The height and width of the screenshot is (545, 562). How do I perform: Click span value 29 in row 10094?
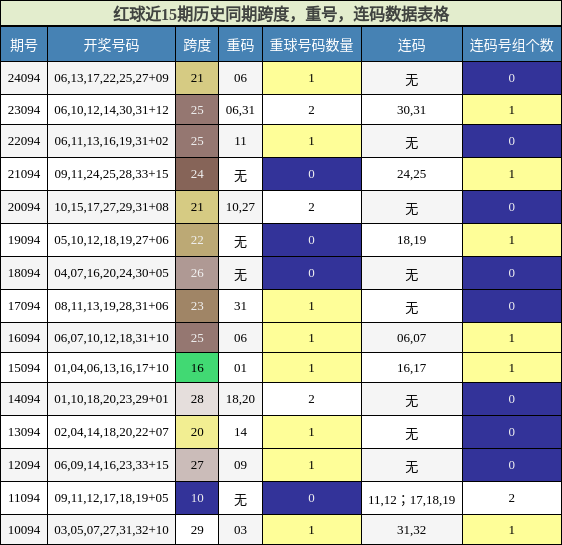pyautogui.click(x=197, y=530)
